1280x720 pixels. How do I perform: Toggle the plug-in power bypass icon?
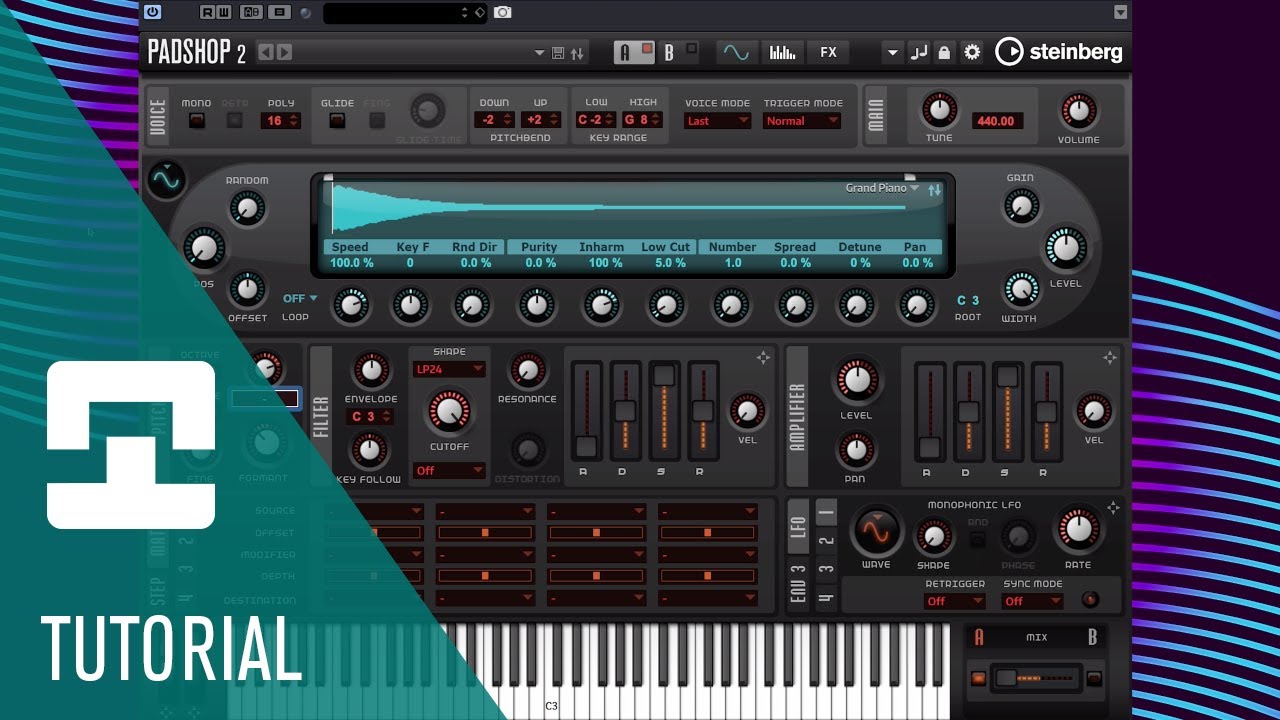point(152,12)
